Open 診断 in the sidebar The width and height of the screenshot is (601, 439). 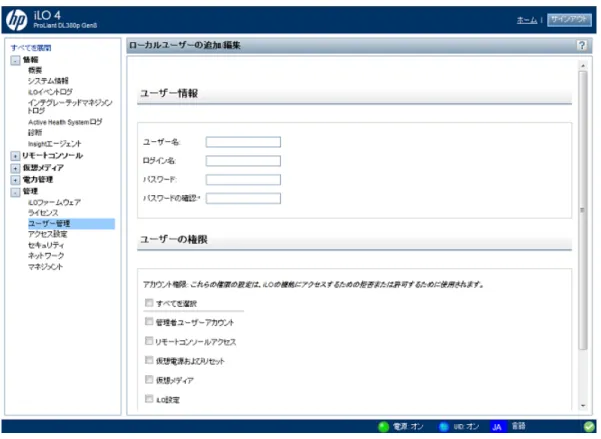tap(35, 133)
